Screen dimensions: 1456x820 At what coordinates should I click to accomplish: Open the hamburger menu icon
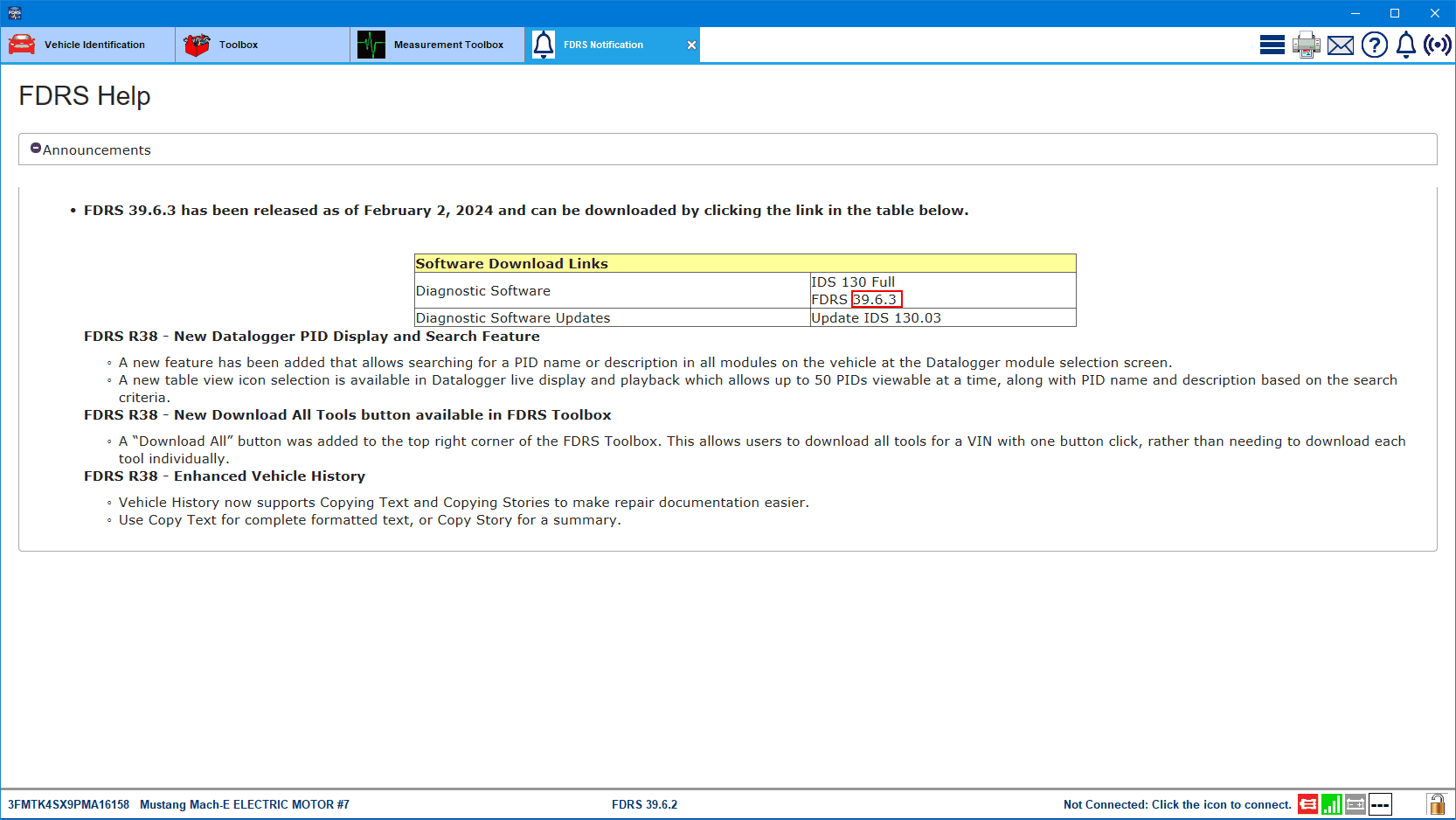coord(1272,45)
